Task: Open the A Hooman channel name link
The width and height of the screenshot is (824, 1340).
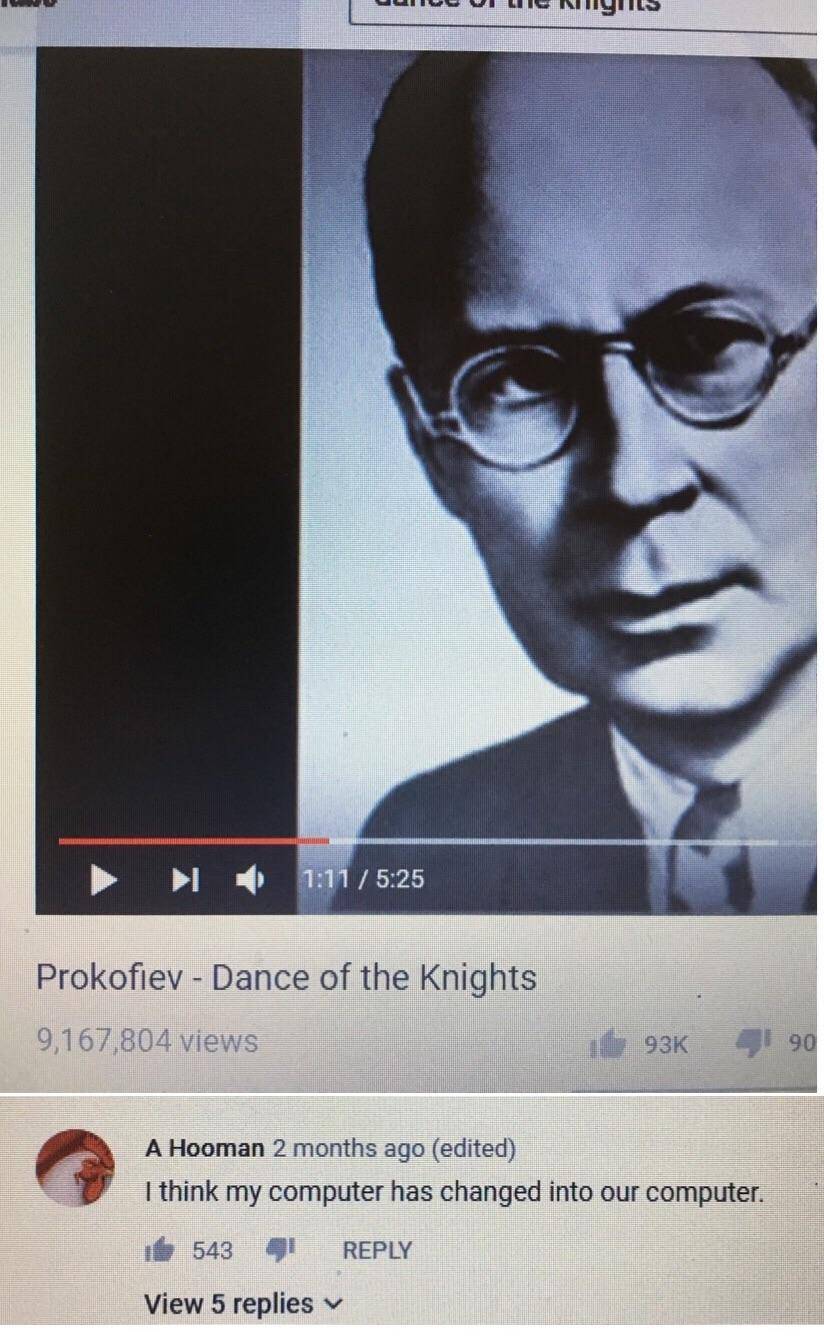Action: (x=205, y=1148)
